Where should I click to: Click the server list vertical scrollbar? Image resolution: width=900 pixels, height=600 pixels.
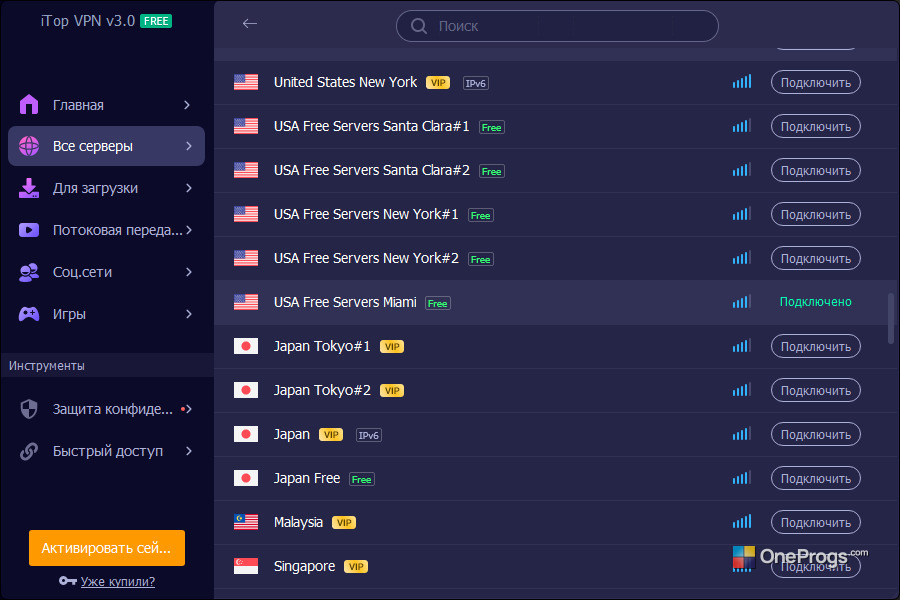[891, 319]
